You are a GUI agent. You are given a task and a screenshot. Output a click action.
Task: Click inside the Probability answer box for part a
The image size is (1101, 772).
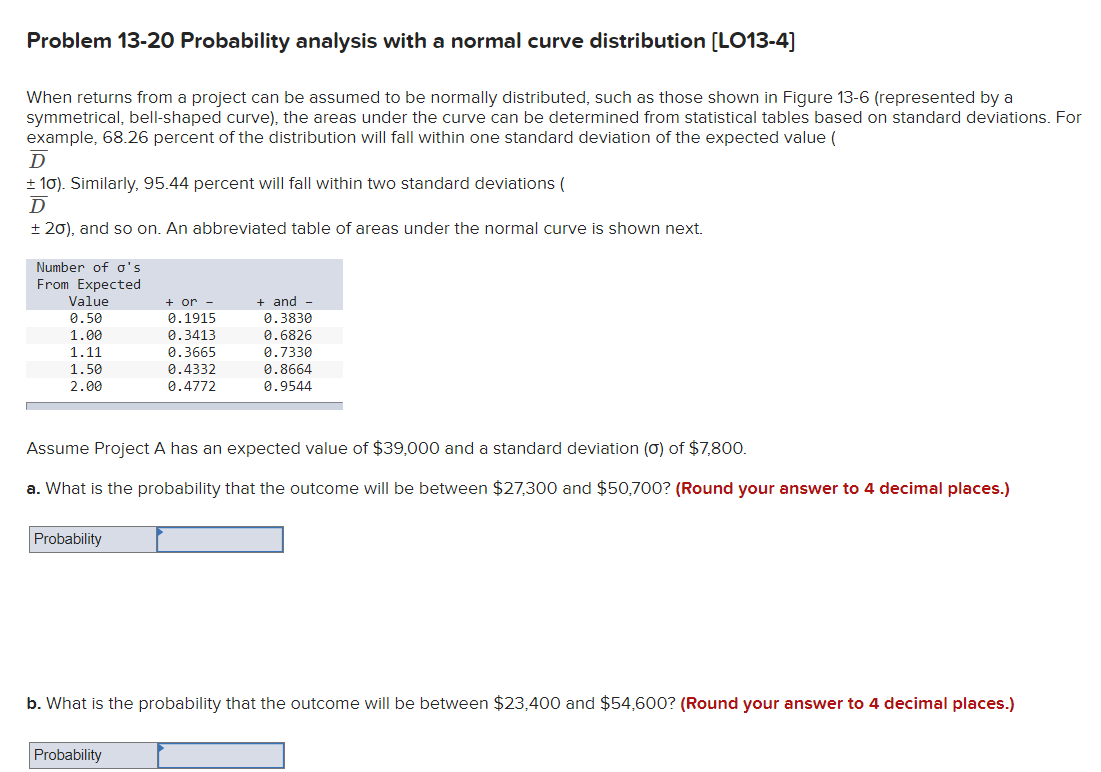click(220, 539)
